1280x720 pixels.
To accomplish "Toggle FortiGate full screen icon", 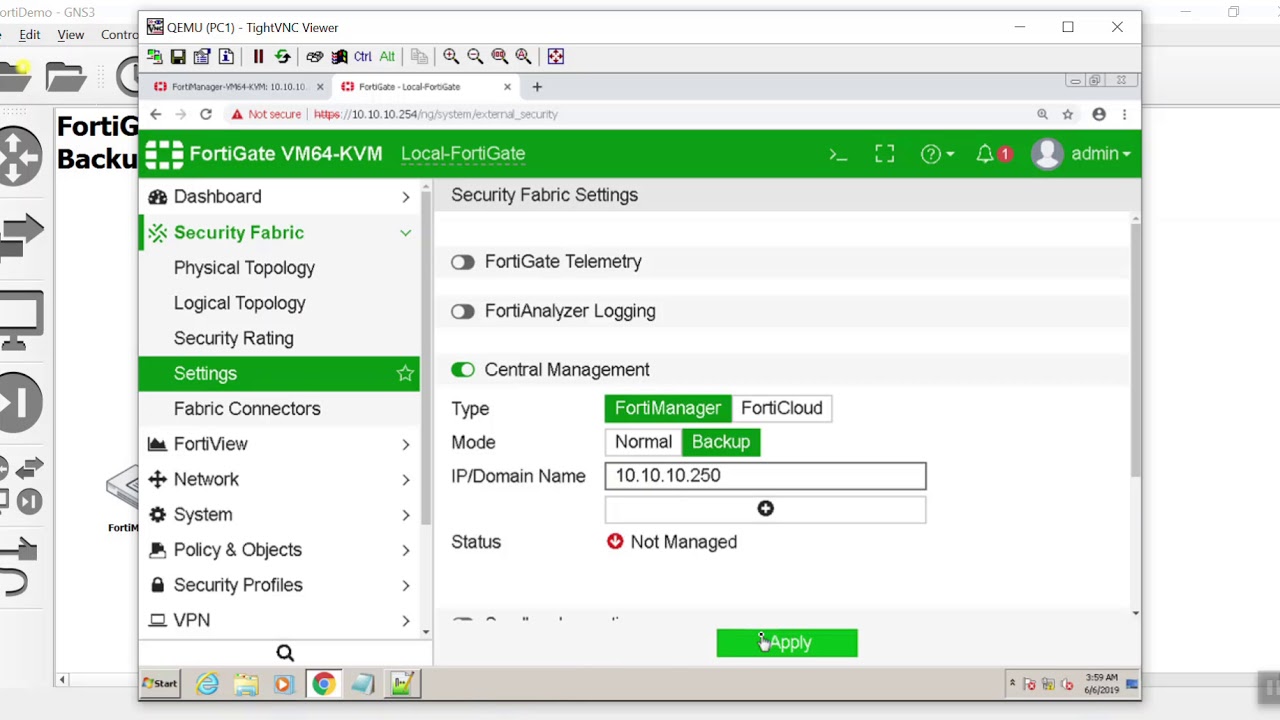I will [885, 154].
